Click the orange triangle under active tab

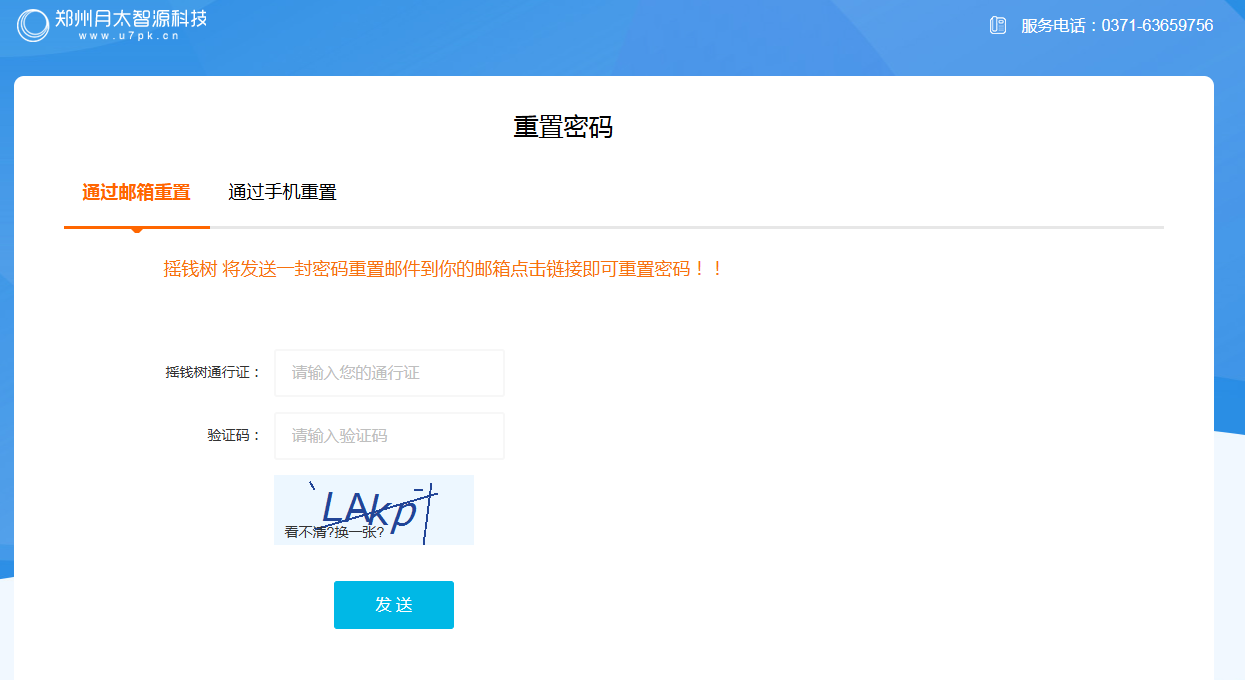click(137, 231)
